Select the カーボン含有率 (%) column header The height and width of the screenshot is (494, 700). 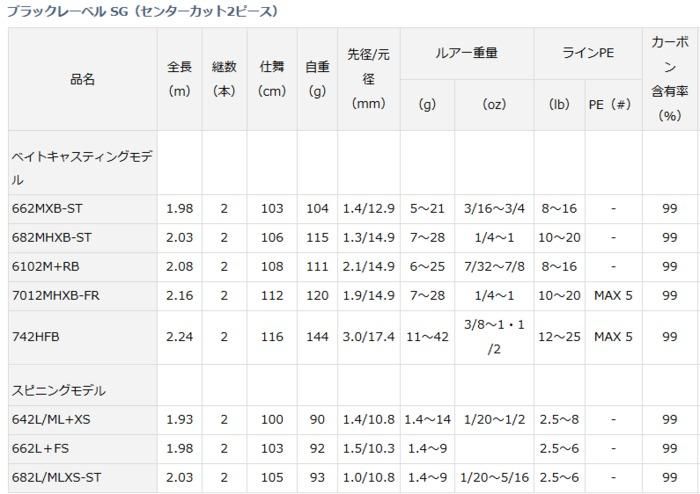tap(669, 79)
